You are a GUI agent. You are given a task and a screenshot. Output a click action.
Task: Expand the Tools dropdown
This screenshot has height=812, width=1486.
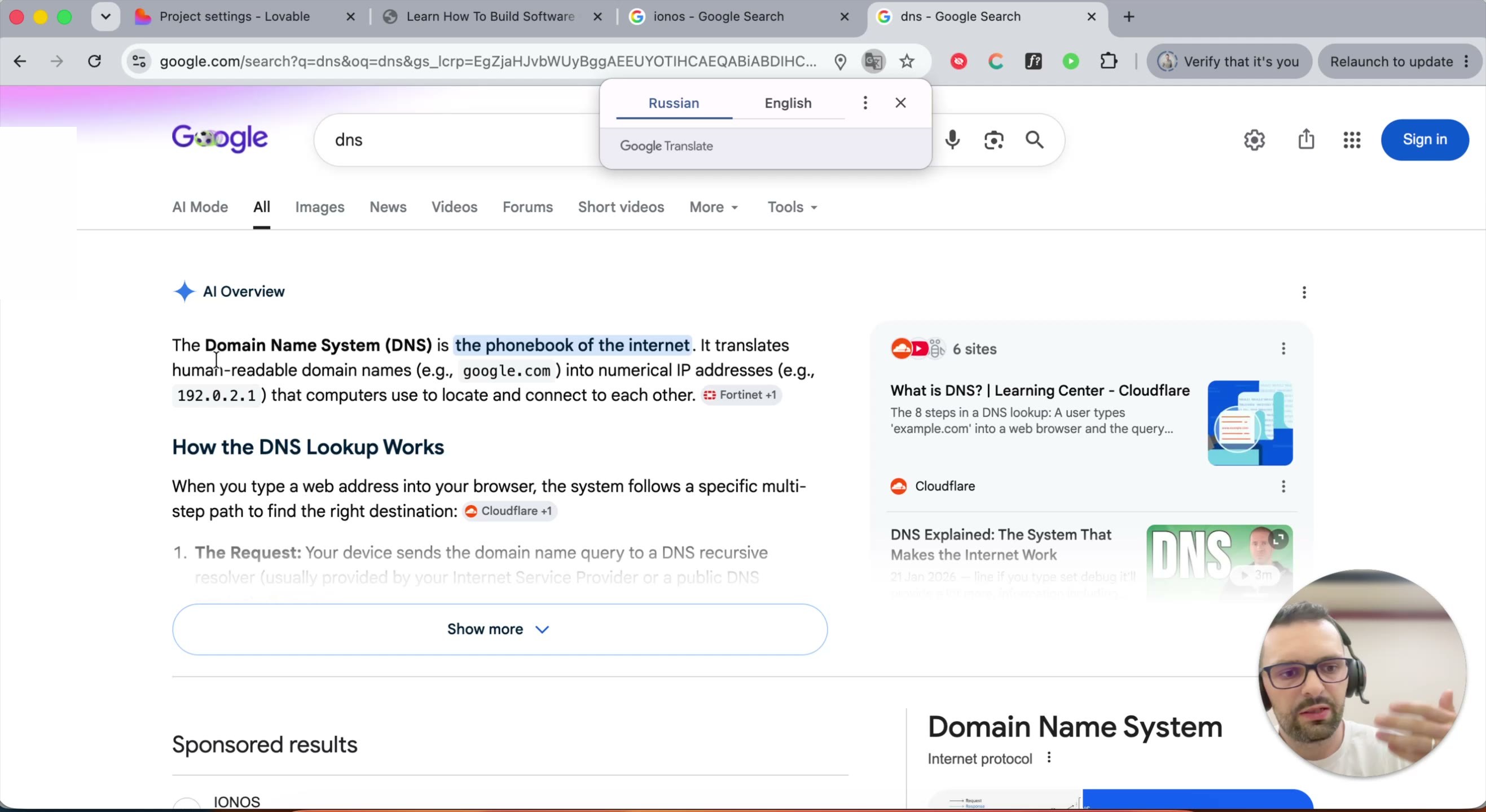pos(792,207)
